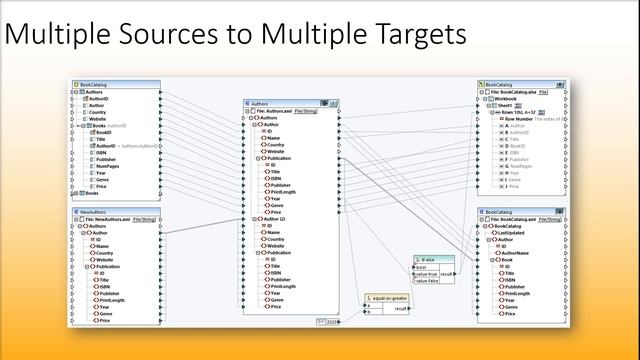
Task: Collapse Sheet1 node in Excel component
Action: 489,106
